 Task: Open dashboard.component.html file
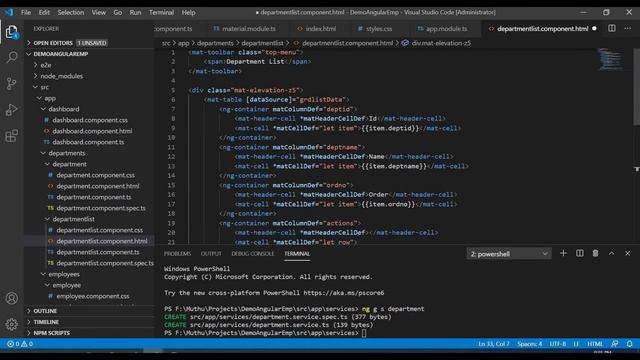(x=92, y=131)
